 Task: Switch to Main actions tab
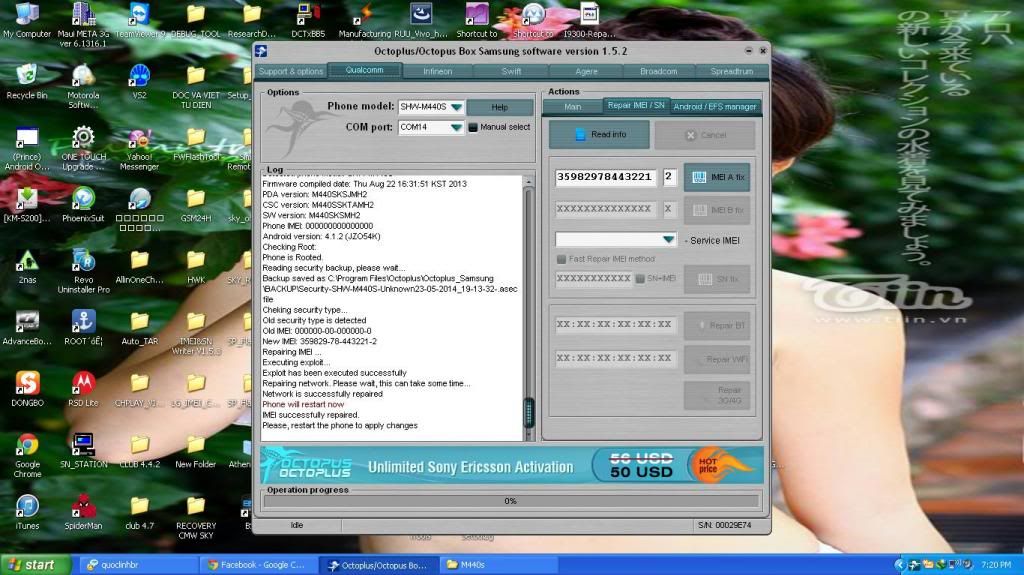pos(573,107)
